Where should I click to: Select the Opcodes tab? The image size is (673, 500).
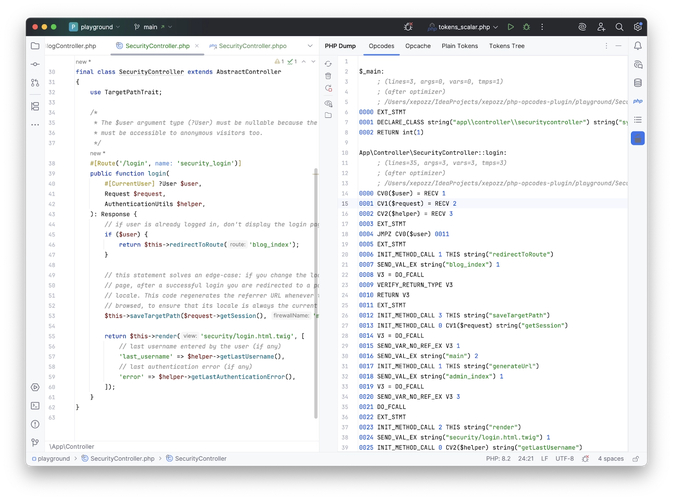[381, 46]
